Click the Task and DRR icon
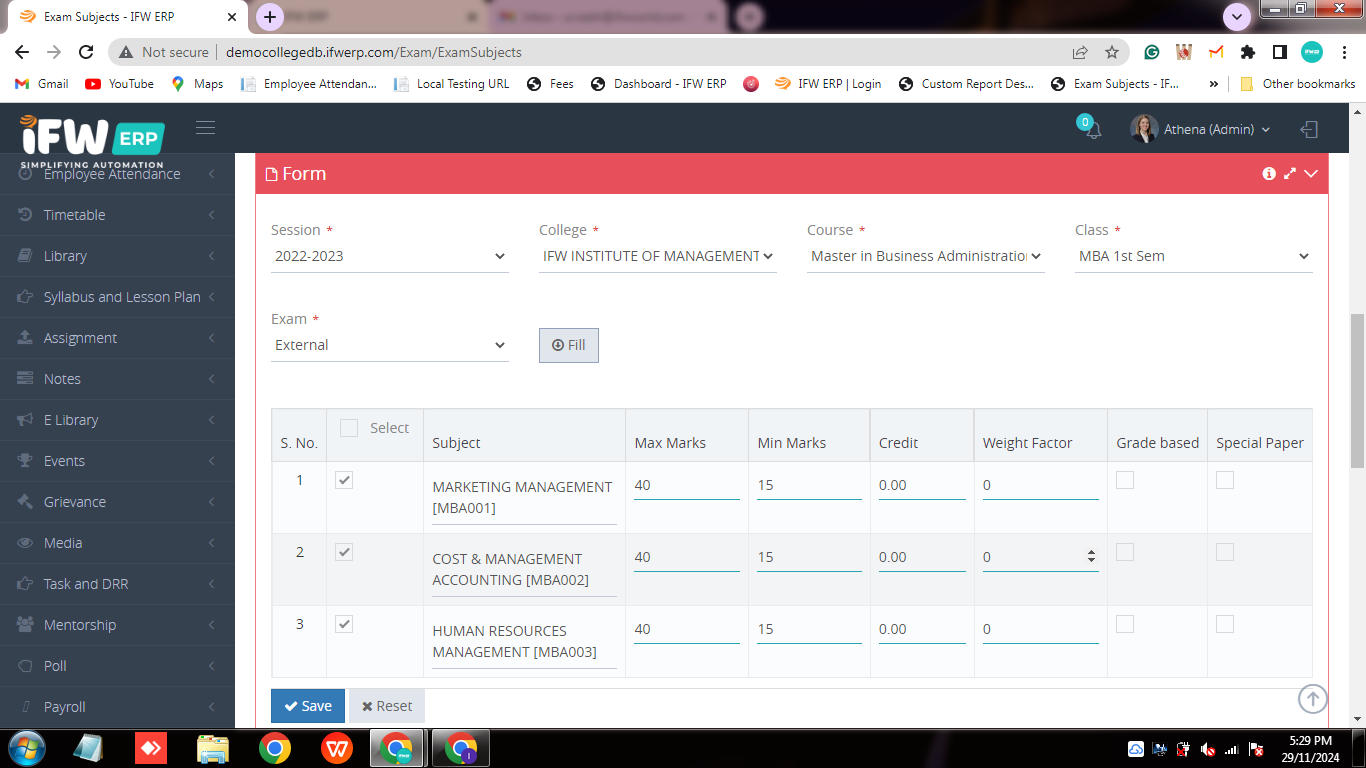 [x=26, y=583]
